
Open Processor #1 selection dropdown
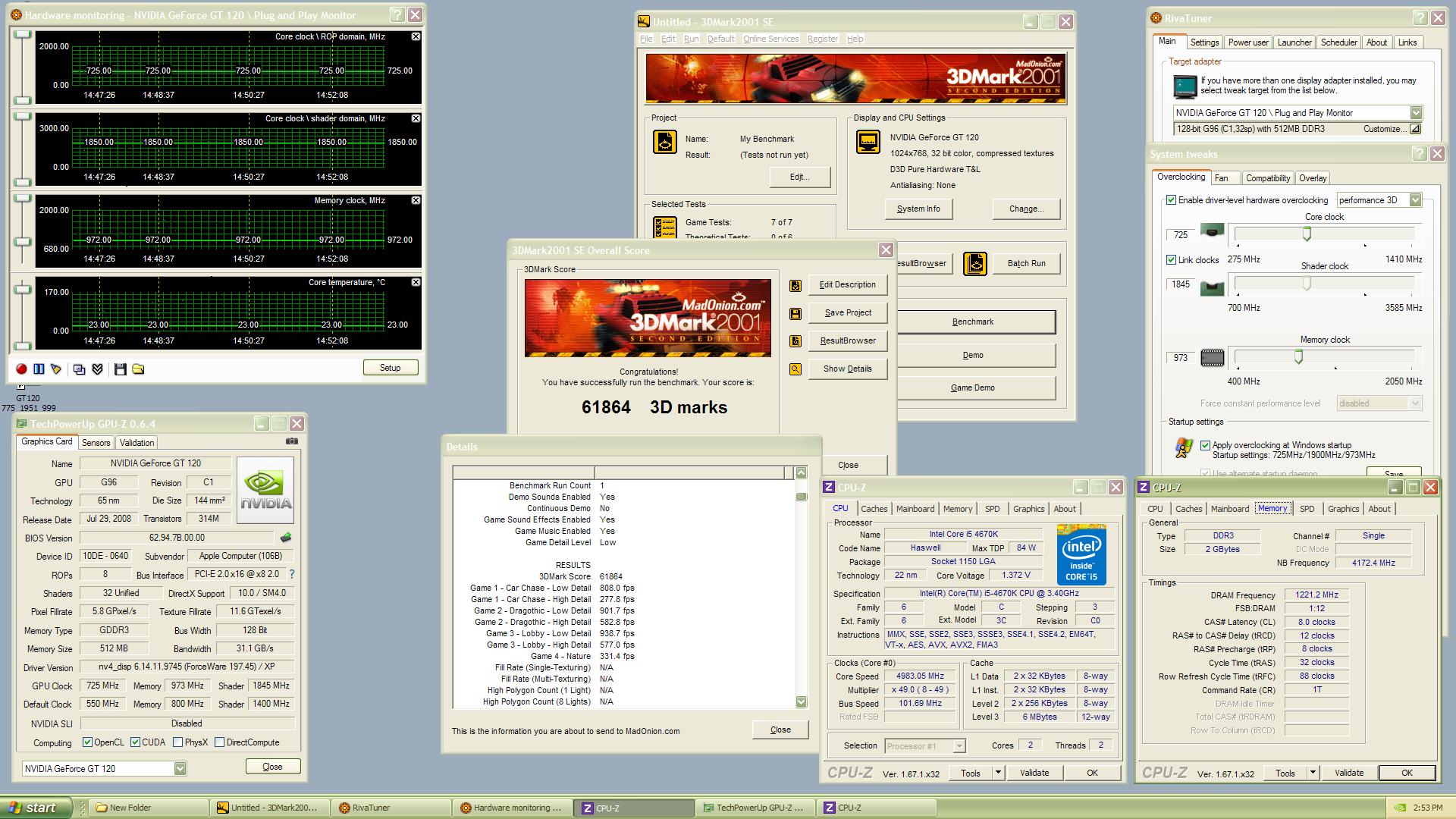click(x=959, y=746)
